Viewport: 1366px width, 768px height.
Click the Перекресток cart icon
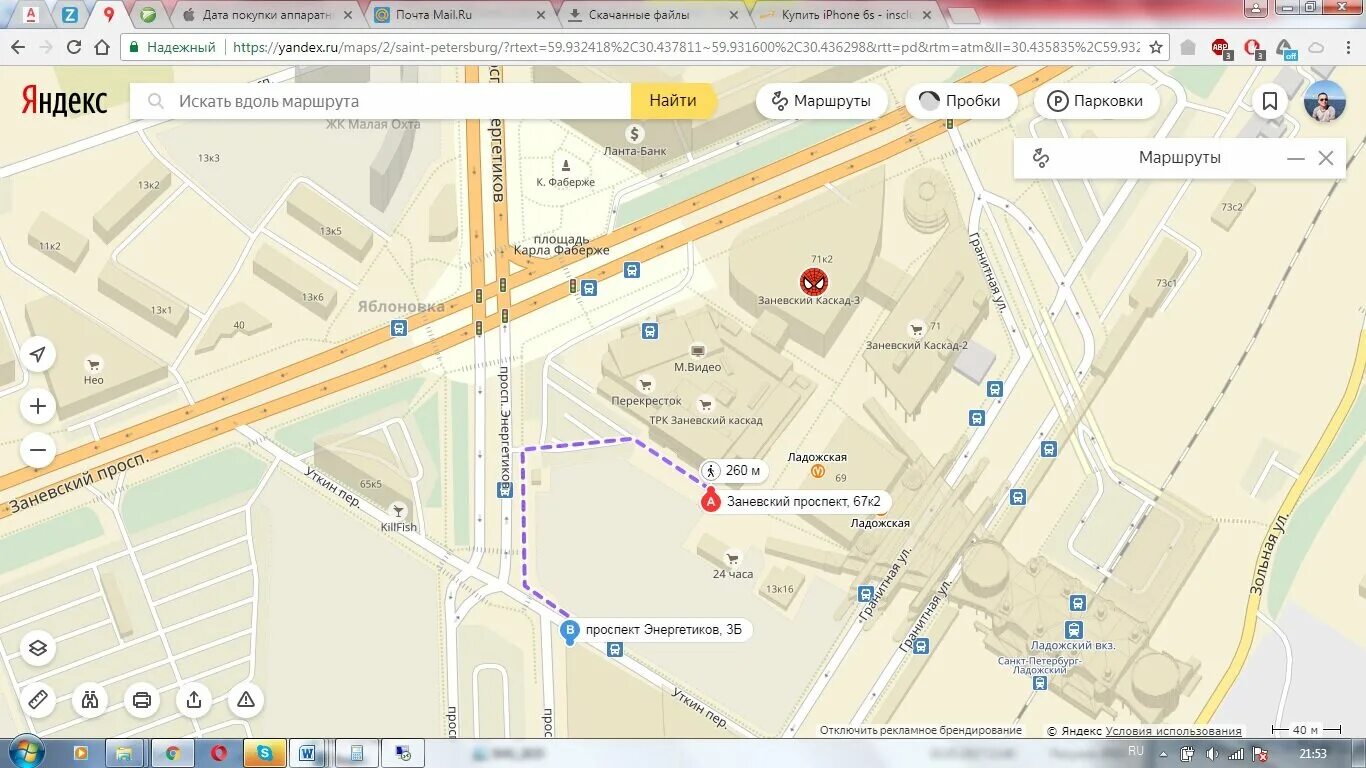pos(646,384)
